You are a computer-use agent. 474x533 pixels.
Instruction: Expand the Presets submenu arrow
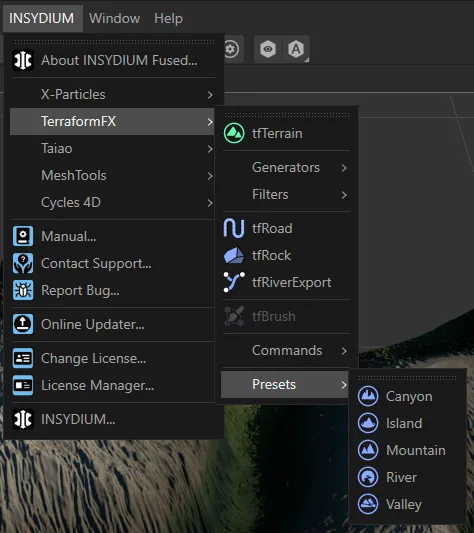(344, 385)
